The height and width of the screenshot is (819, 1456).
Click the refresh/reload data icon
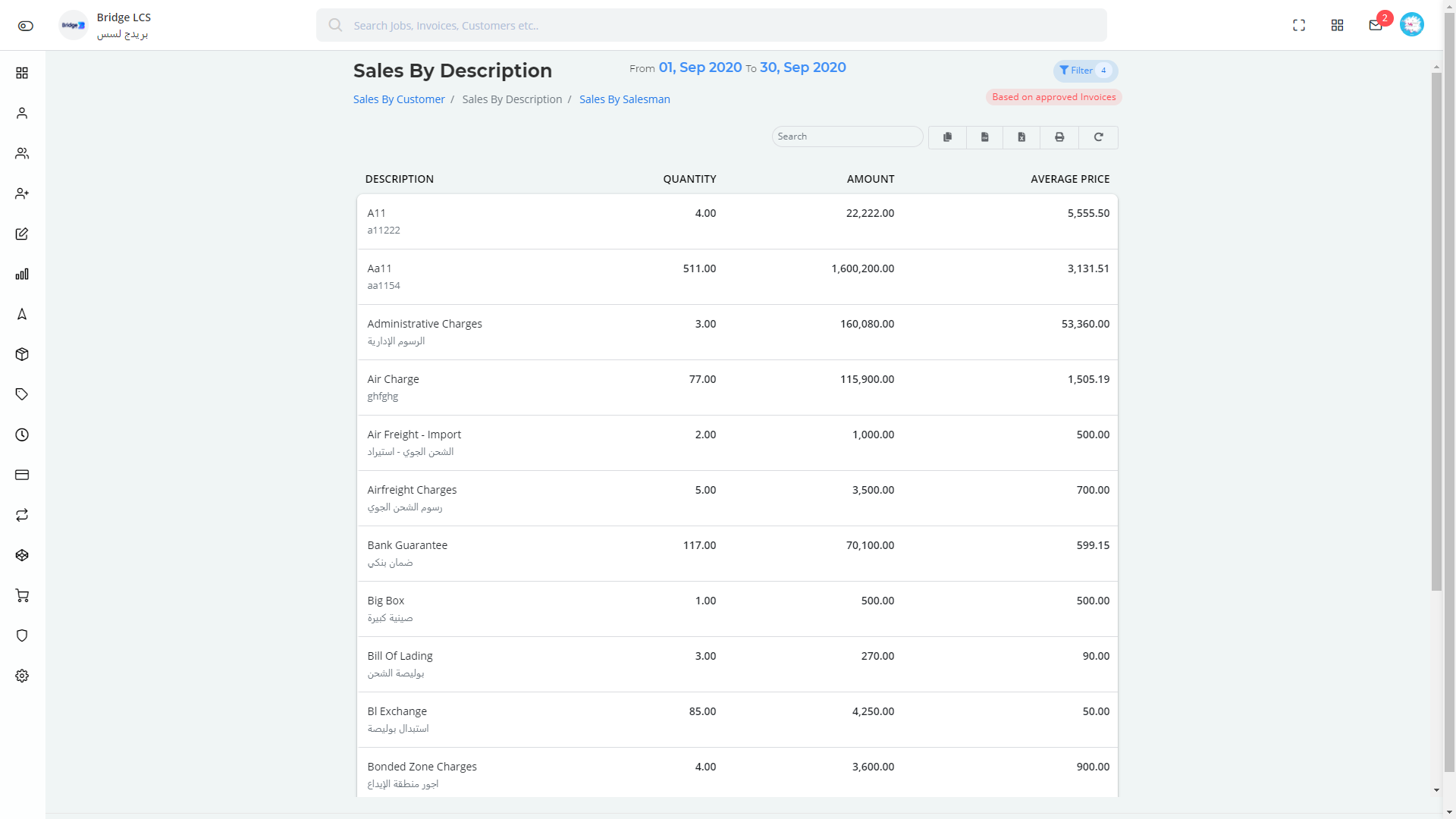tap(1098, 137)
